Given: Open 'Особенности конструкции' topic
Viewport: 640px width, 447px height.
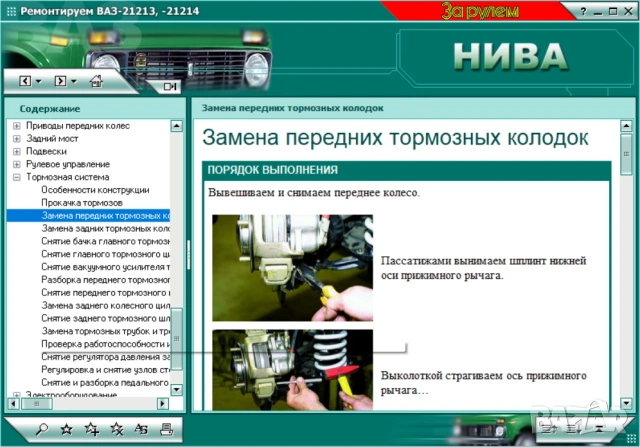Looking at the screenshot, I should click(x=95, y=190).
